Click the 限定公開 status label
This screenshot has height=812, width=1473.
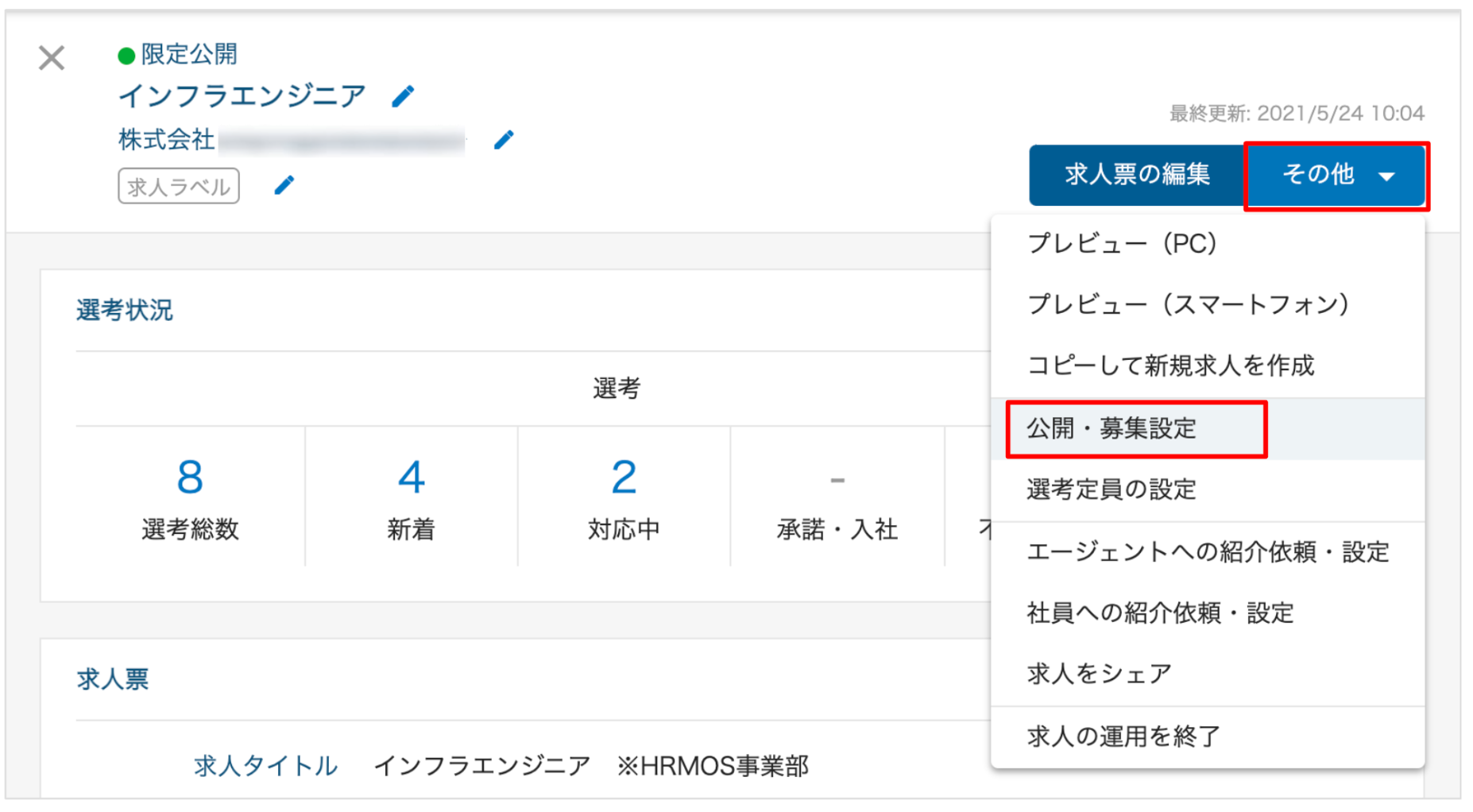click(189, 54)
